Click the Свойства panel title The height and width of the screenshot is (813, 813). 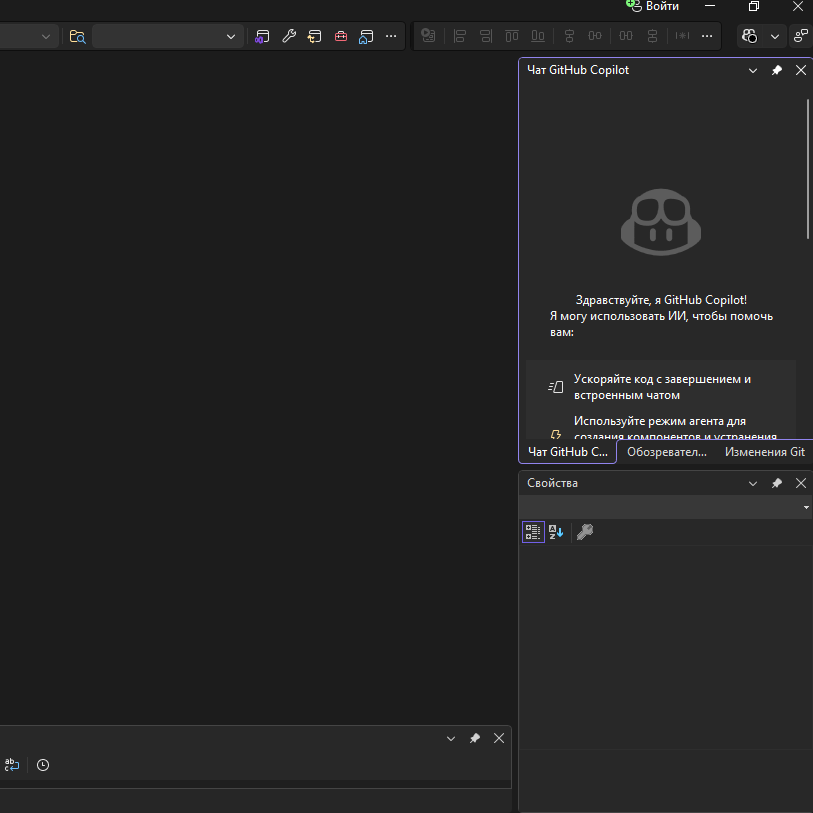[x=552, y=483]
